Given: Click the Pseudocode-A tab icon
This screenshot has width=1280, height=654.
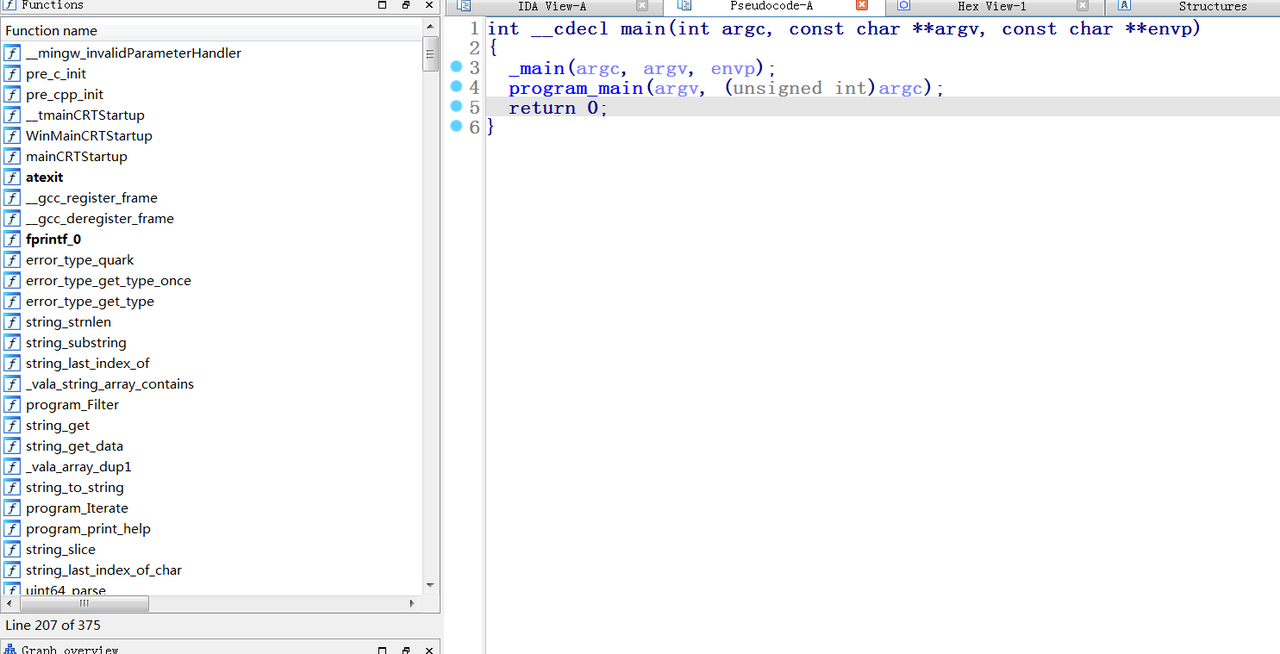Looking at the screenshot, I should pyautogui.click(x=684, y=7).
